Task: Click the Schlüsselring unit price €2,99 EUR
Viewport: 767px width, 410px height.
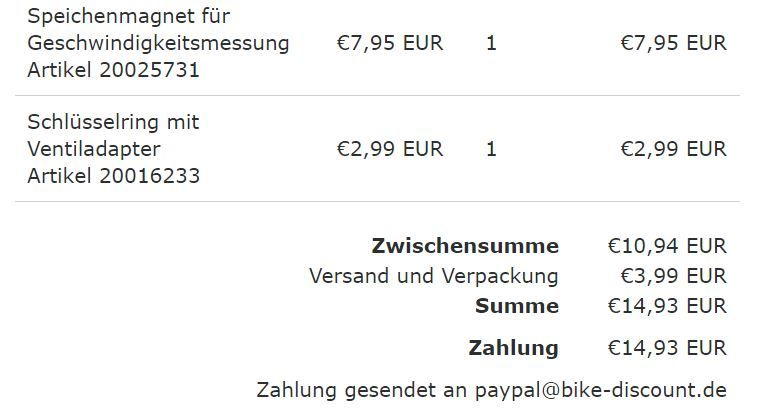Action: [389, 149]
